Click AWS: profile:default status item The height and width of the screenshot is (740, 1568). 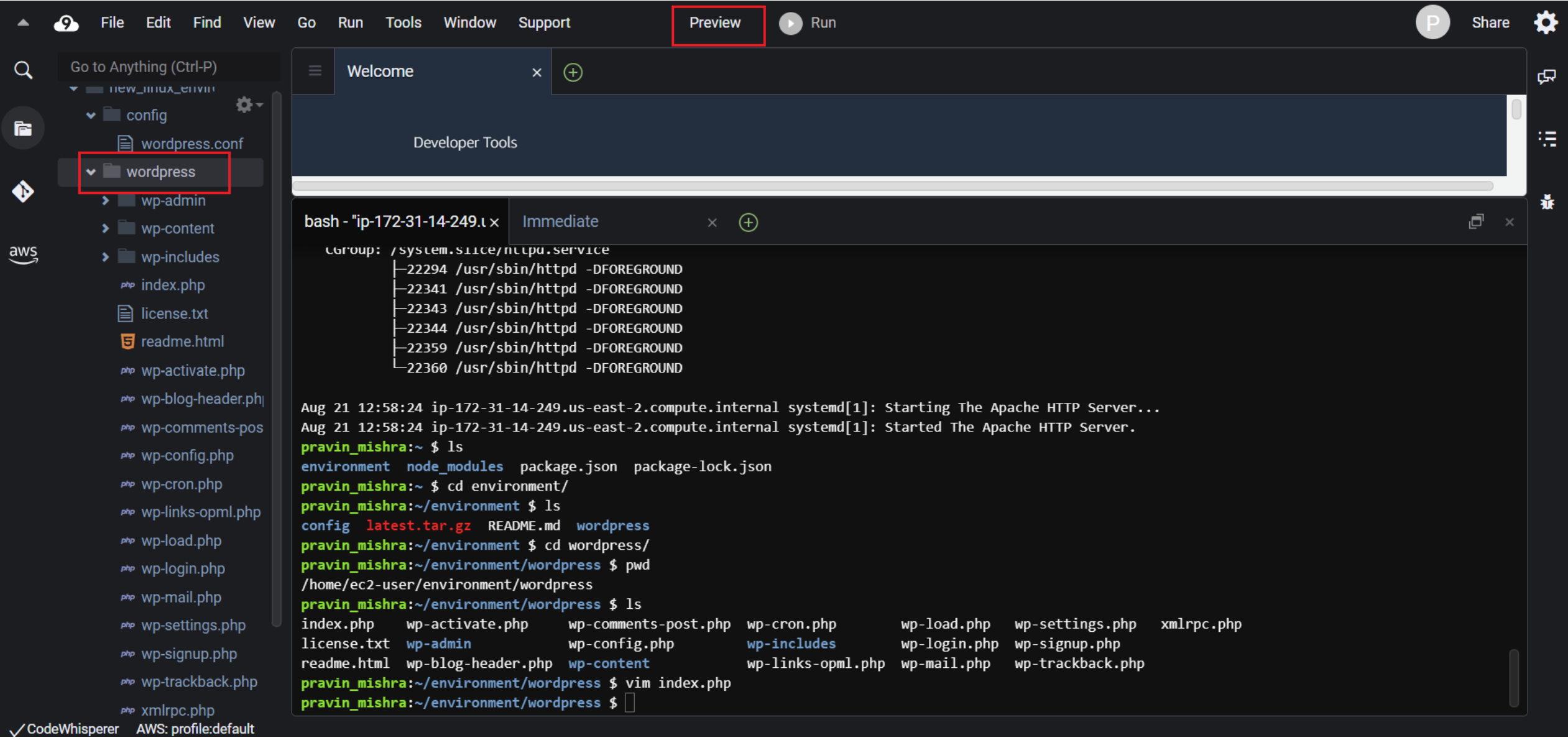195,729
